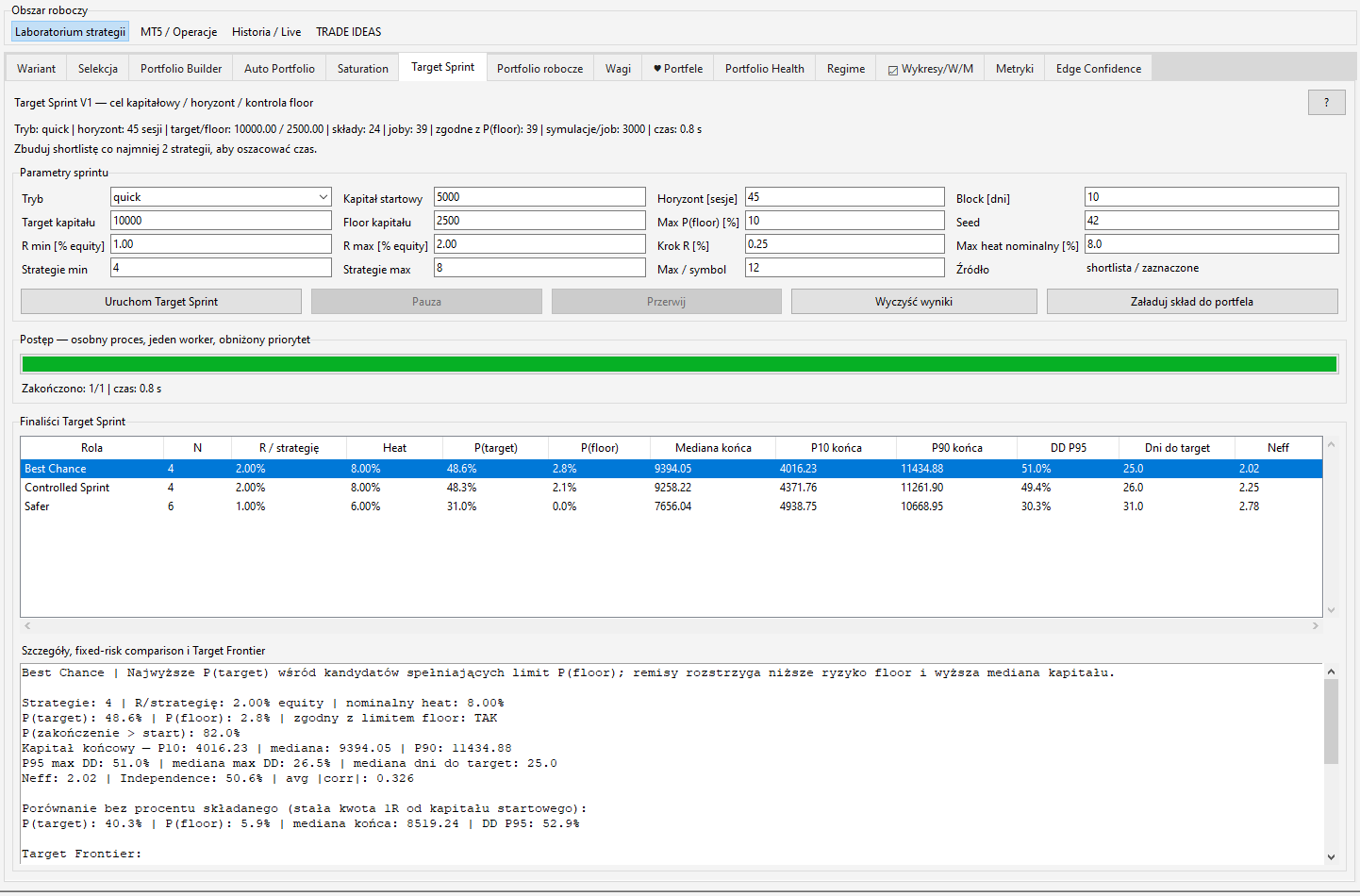Open the help question mark button
Screen dimensions: 1360x896
tap(1326, 102)
